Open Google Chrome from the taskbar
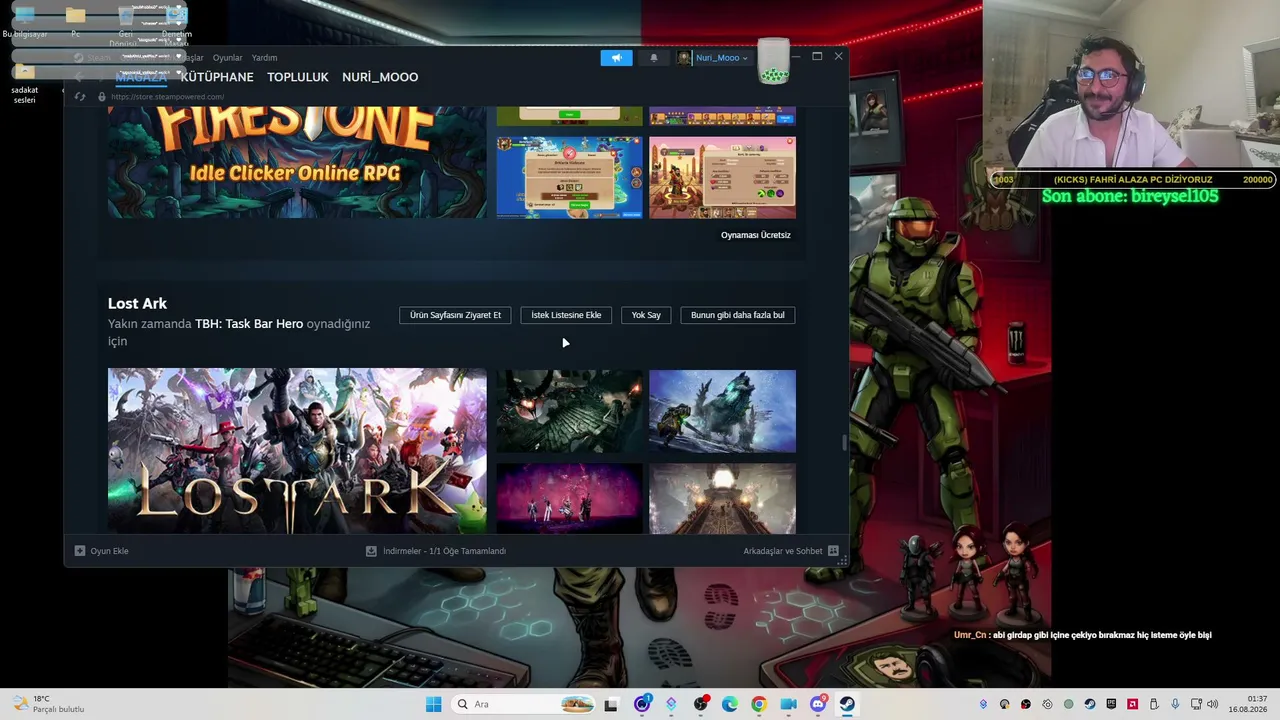Screen dimensions: 1280x720 click(x=759, y=704)
